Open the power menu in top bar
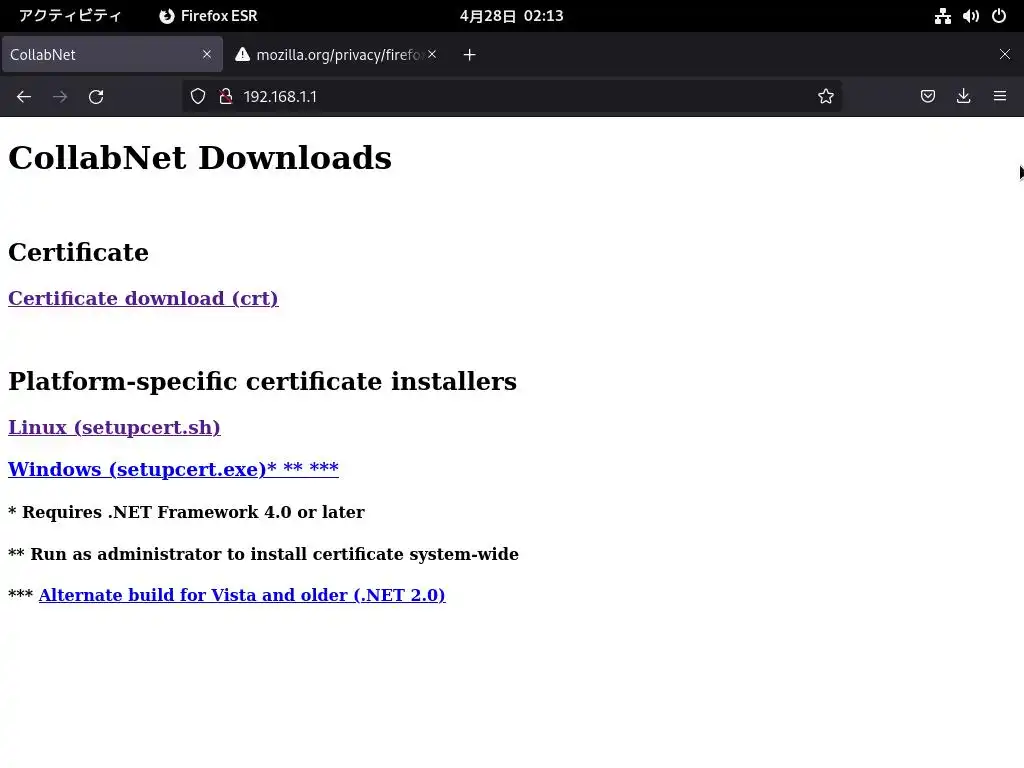This screenshot has width=1024, height=768. [x=999, y=16]
